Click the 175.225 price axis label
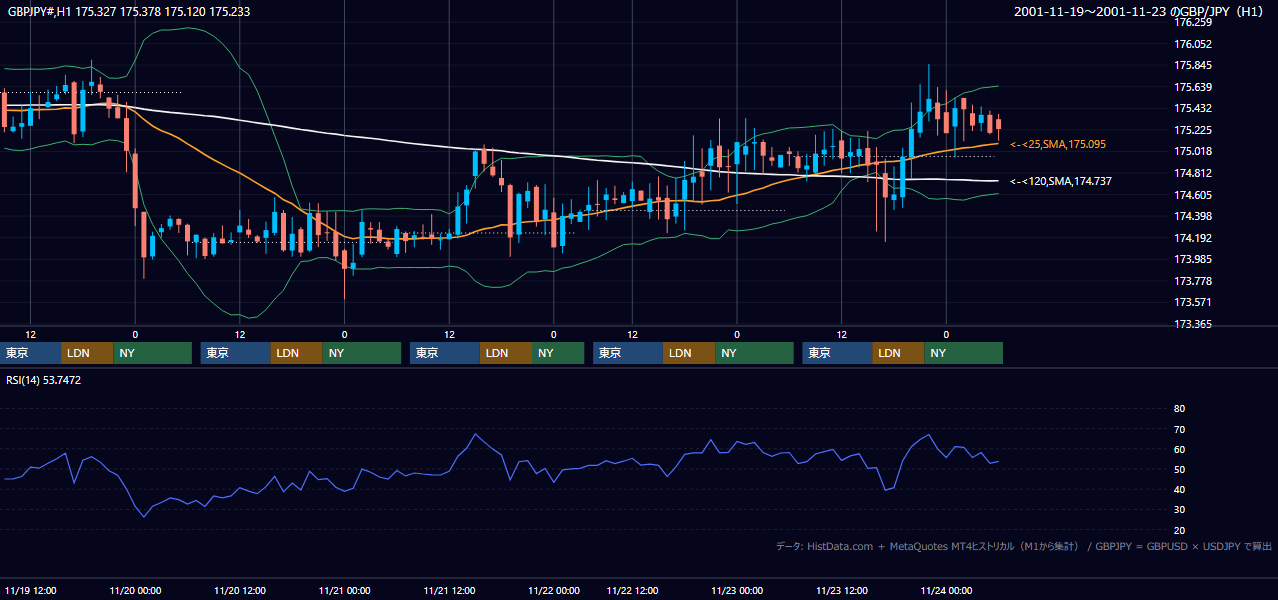Screen dimensions: 1278x600 [1194, 130]
